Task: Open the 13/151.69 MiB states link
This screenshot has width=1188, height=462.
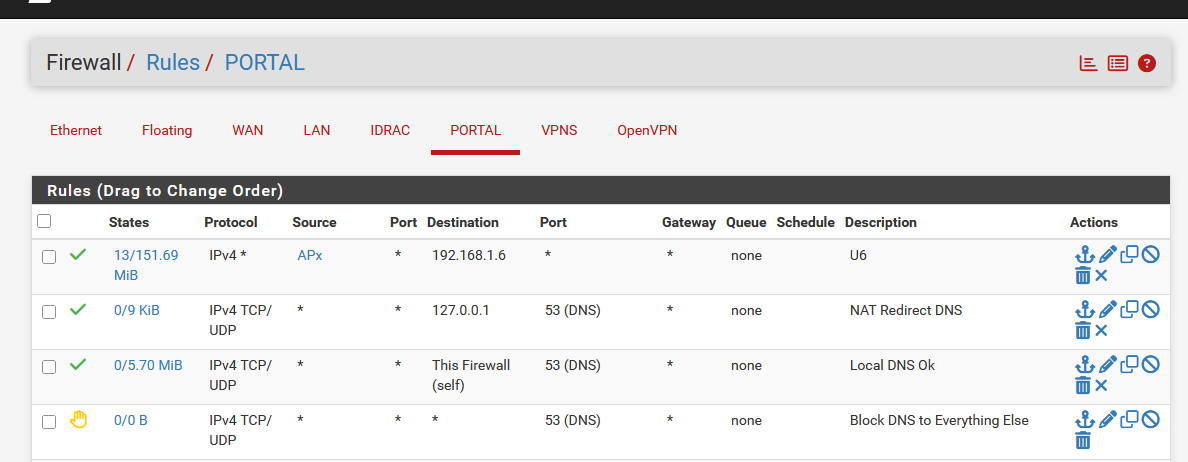Action: point(146,264)
